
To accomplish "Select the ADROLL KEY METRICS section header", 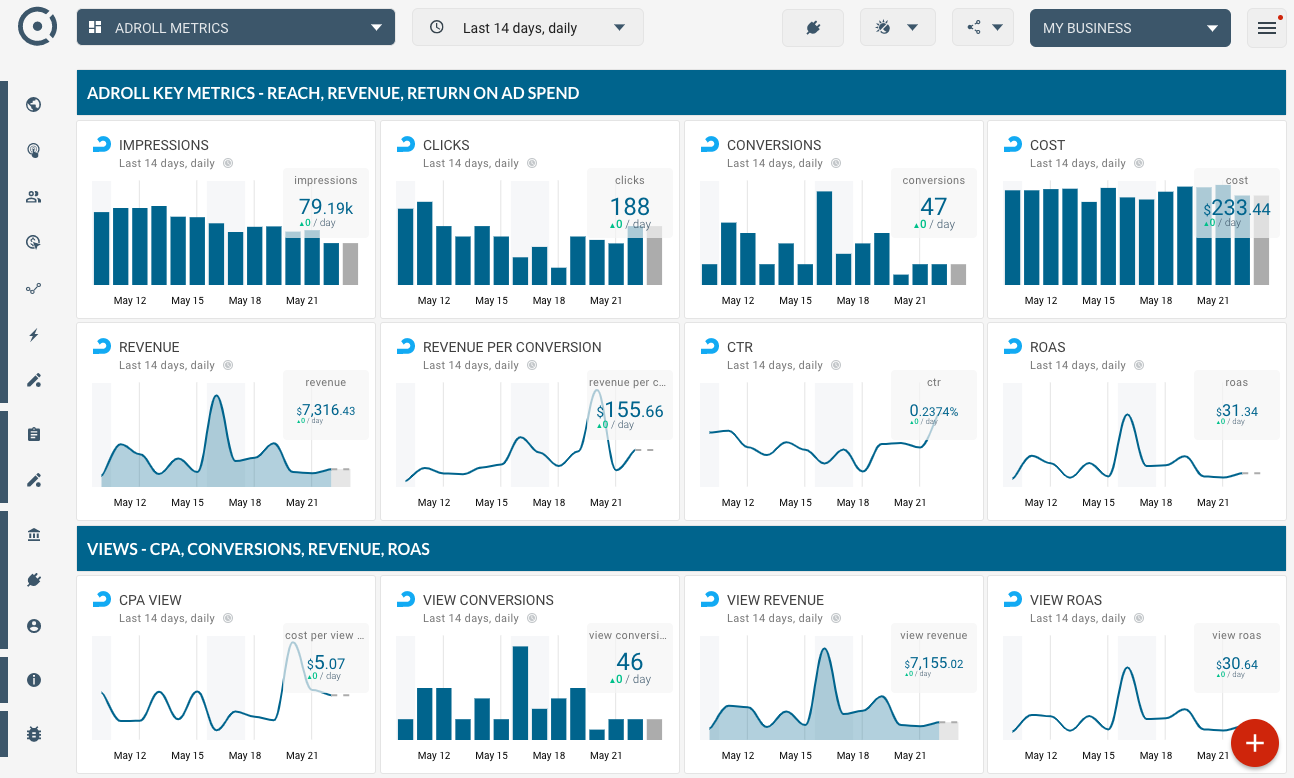I will (679, 93).
